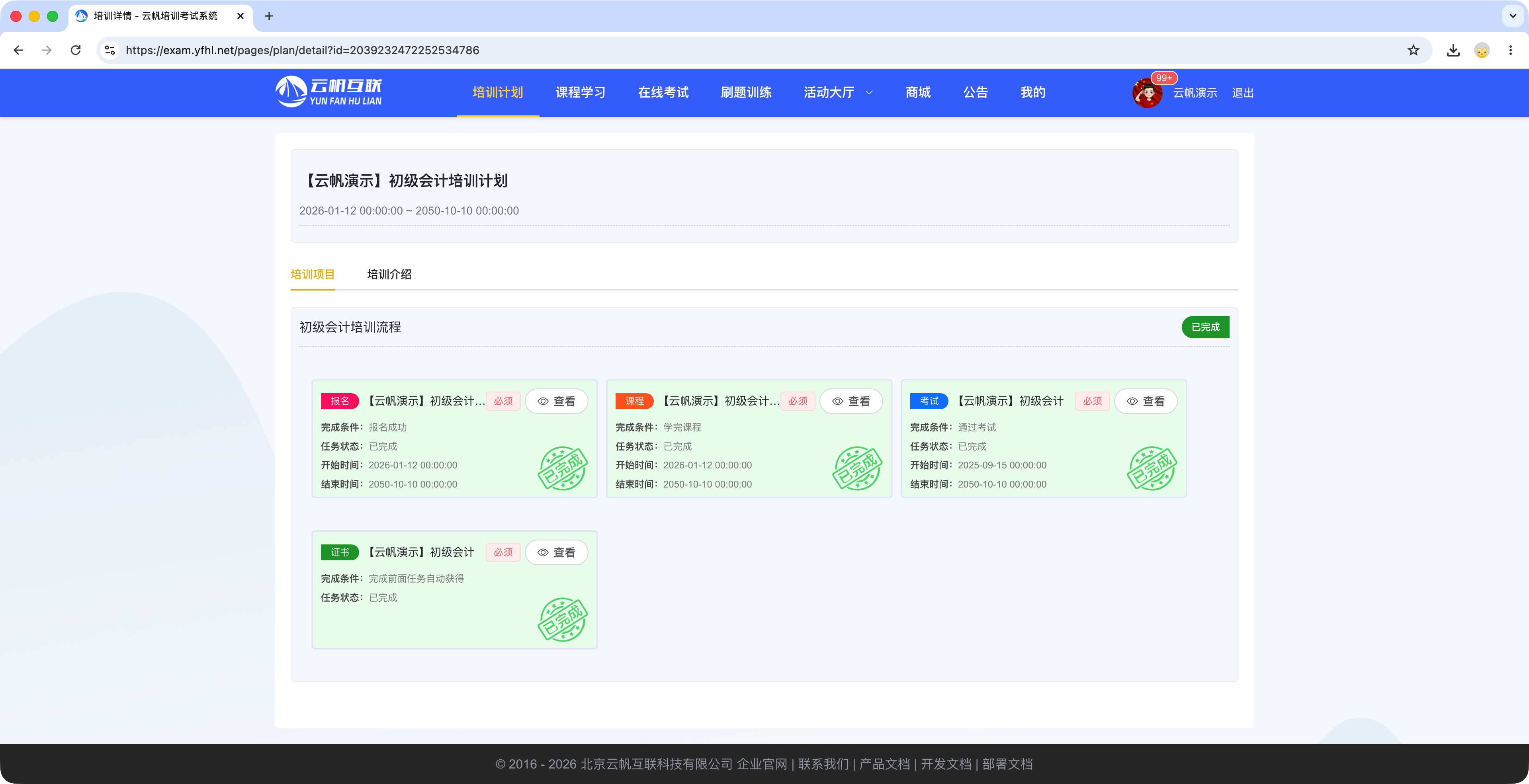The image size is (1529, 784).
Task: Click the 初级会计培训流程 heading
Action: (x=350, y=327)
